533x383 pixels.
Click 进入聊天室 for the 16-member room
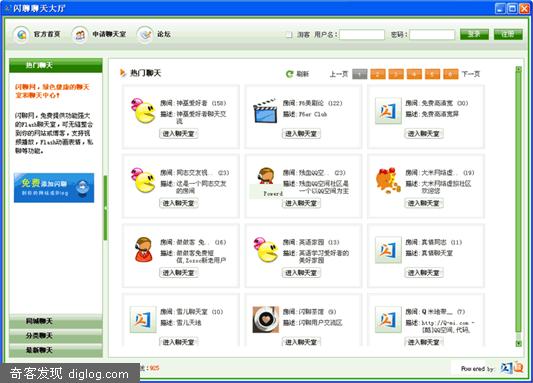tap(178, 273)
